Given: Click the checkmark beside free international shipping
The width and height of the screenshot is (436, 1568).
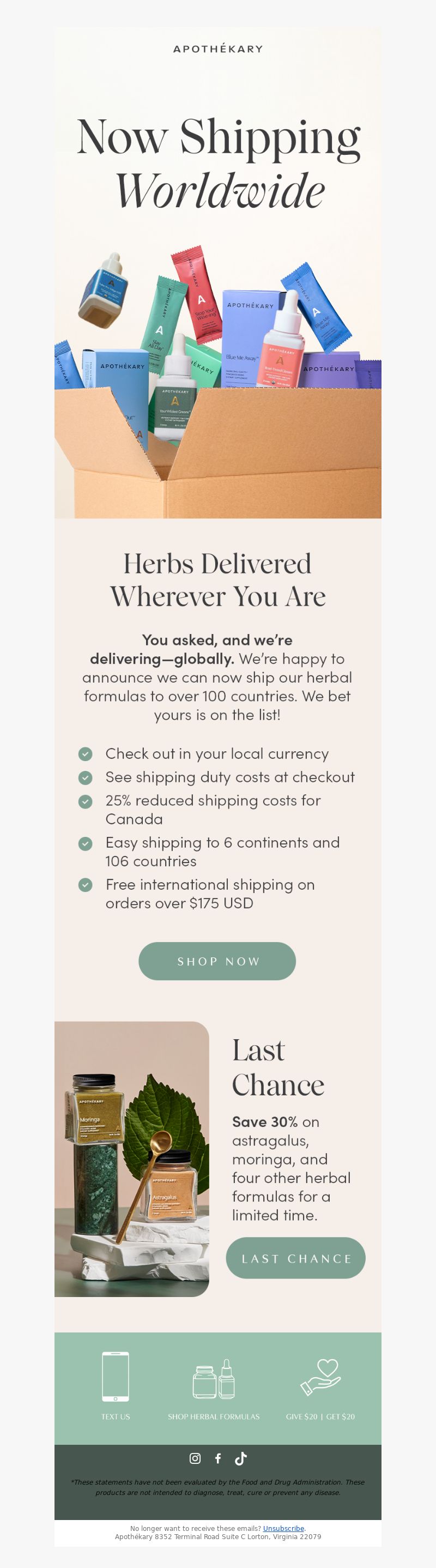Looking at the screenshot, I should pos(86,884).
